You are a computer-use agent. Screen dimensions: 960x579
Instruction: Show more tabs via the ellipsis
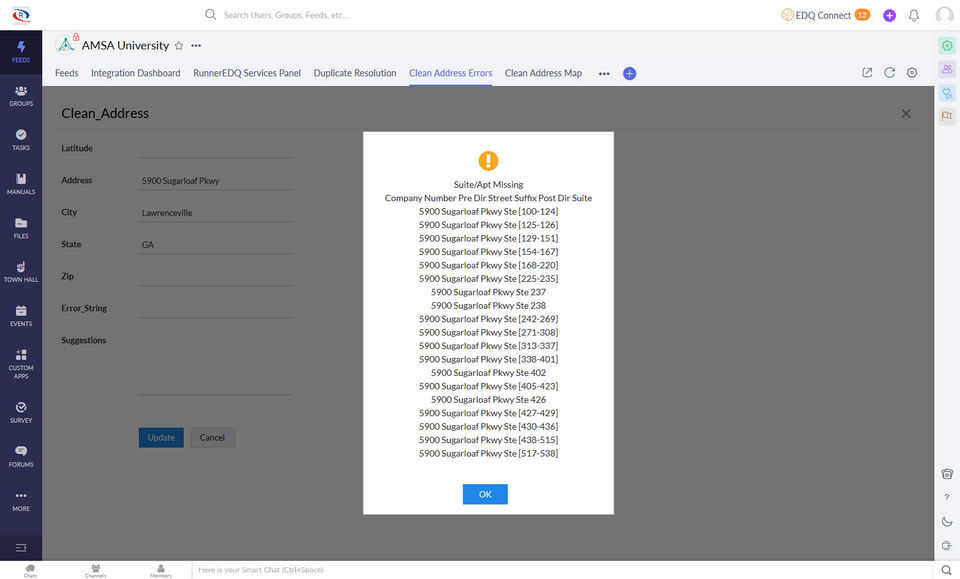click(x=604, y=73)
